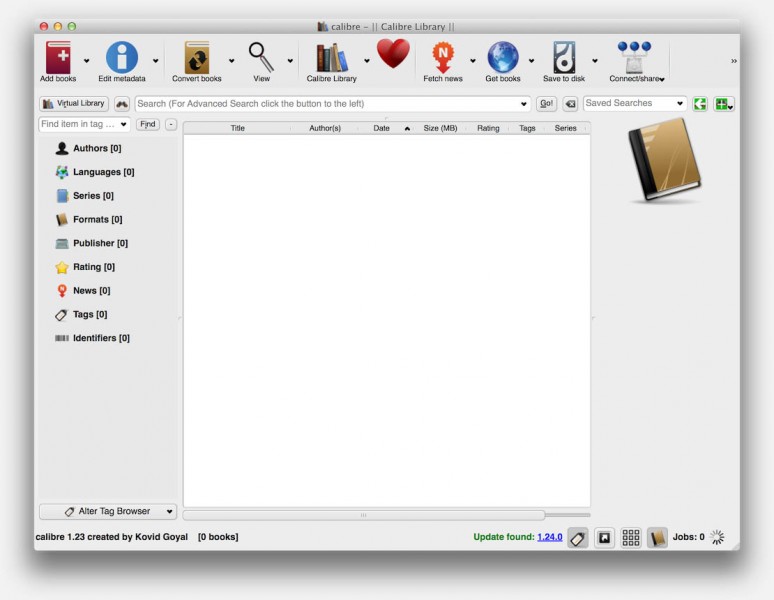Open the 1.24.0 update link
774x600 pixels.
click(x=549, y=537)
